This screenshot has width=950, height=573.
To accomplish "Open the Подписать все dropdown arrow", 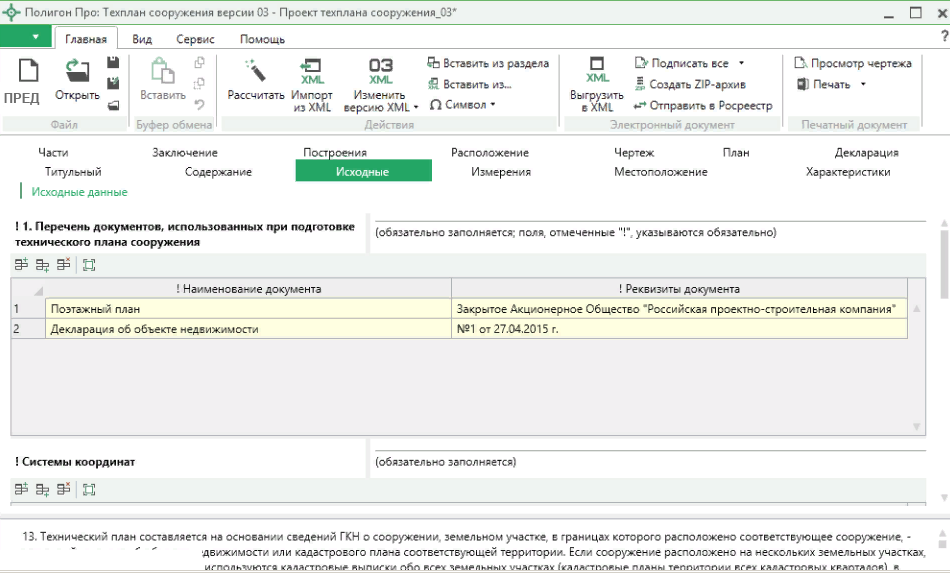I will (741, 63).
